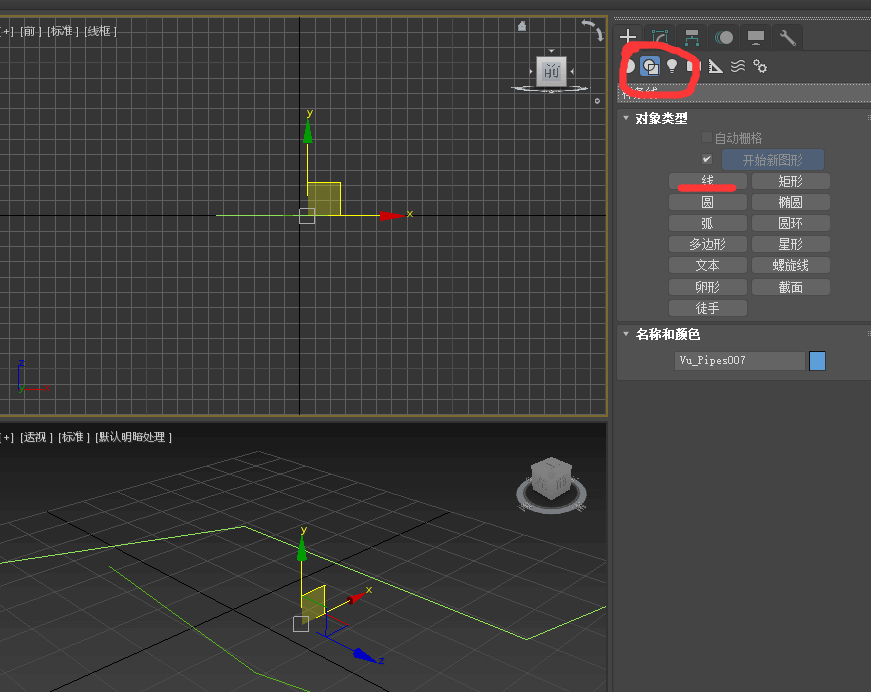871x692 pixels.
Task: Select the Lights lightbulb category
Action: (672, 66)
